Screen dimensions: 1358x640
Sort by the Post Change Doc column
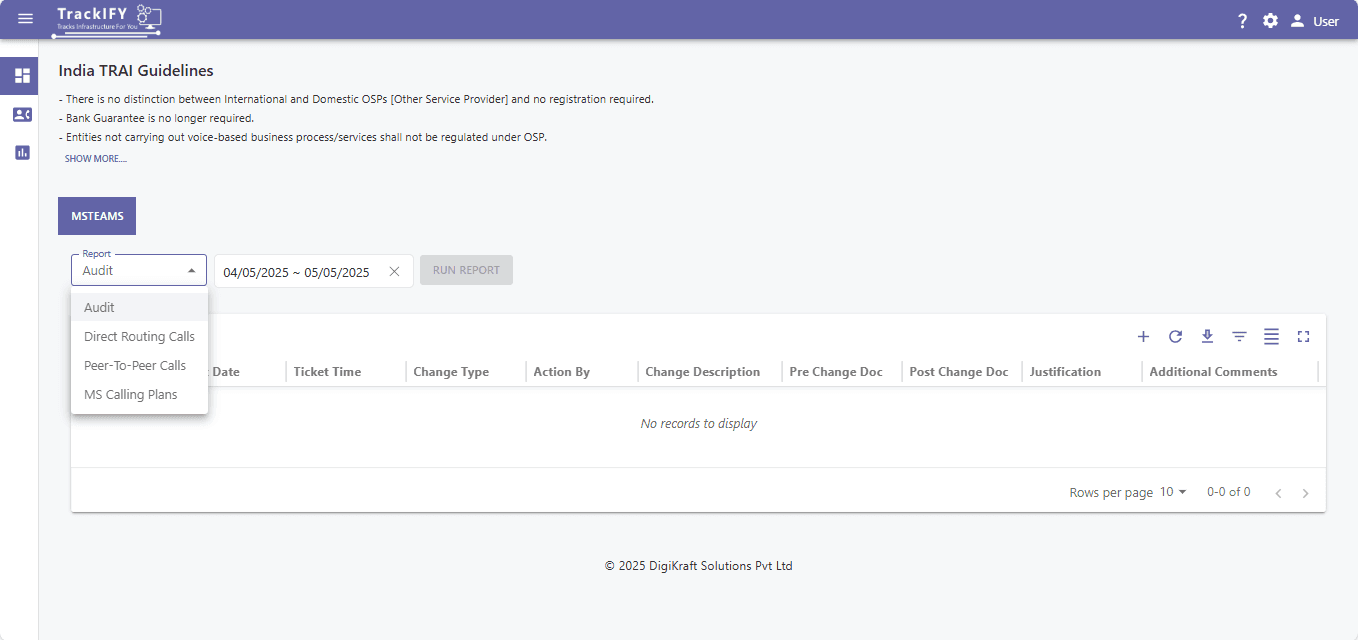coord(959,372)
